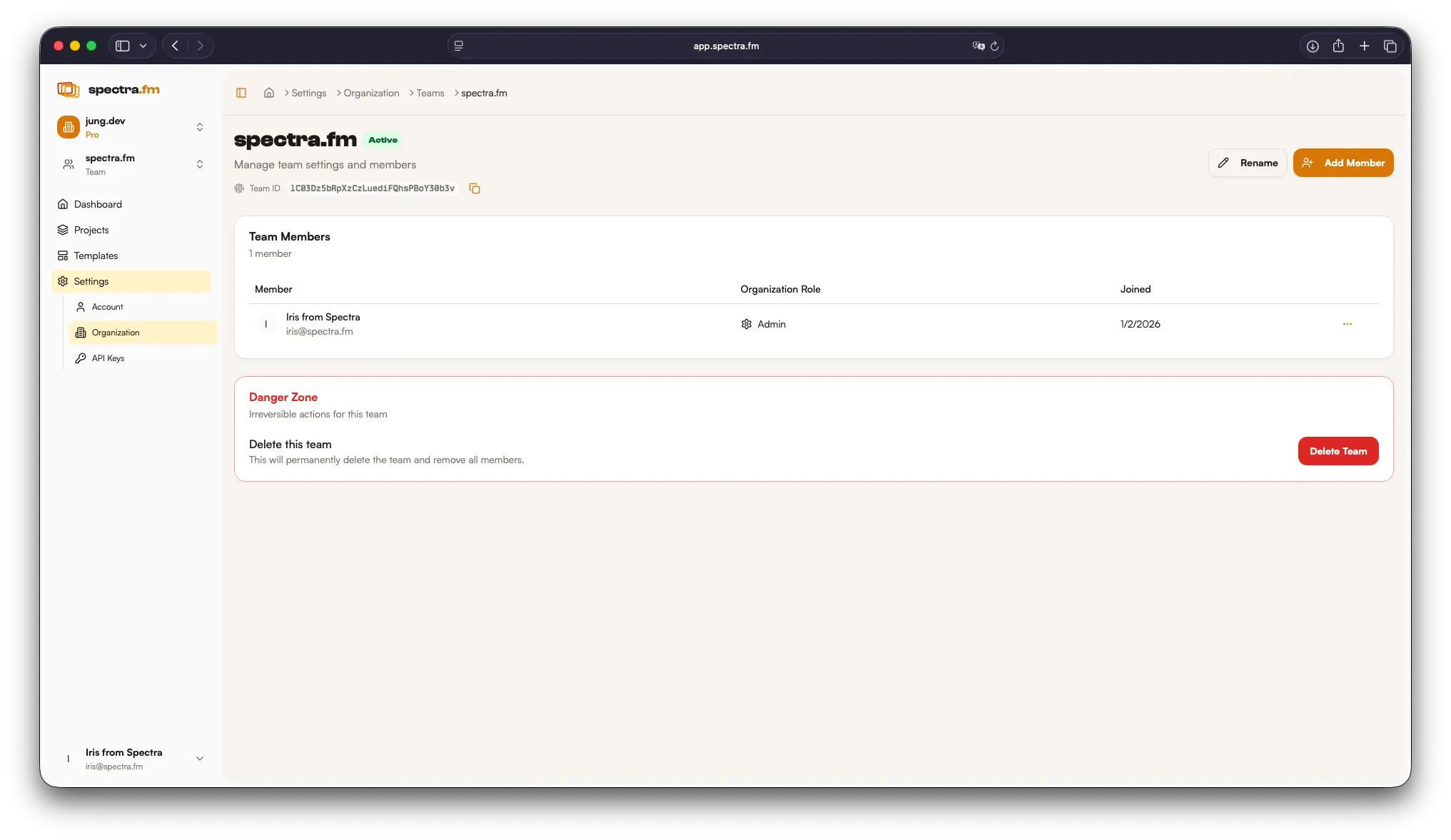Viewport: 1451px width, 840px height.
Task: Open browser share icon
Action: tap(1338, 46)
